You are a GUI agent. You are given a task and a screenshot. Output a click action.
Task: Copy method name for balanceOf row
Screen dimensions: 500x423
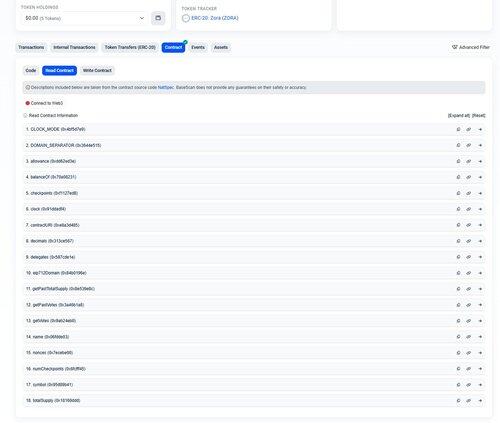(x=458, y=177)
